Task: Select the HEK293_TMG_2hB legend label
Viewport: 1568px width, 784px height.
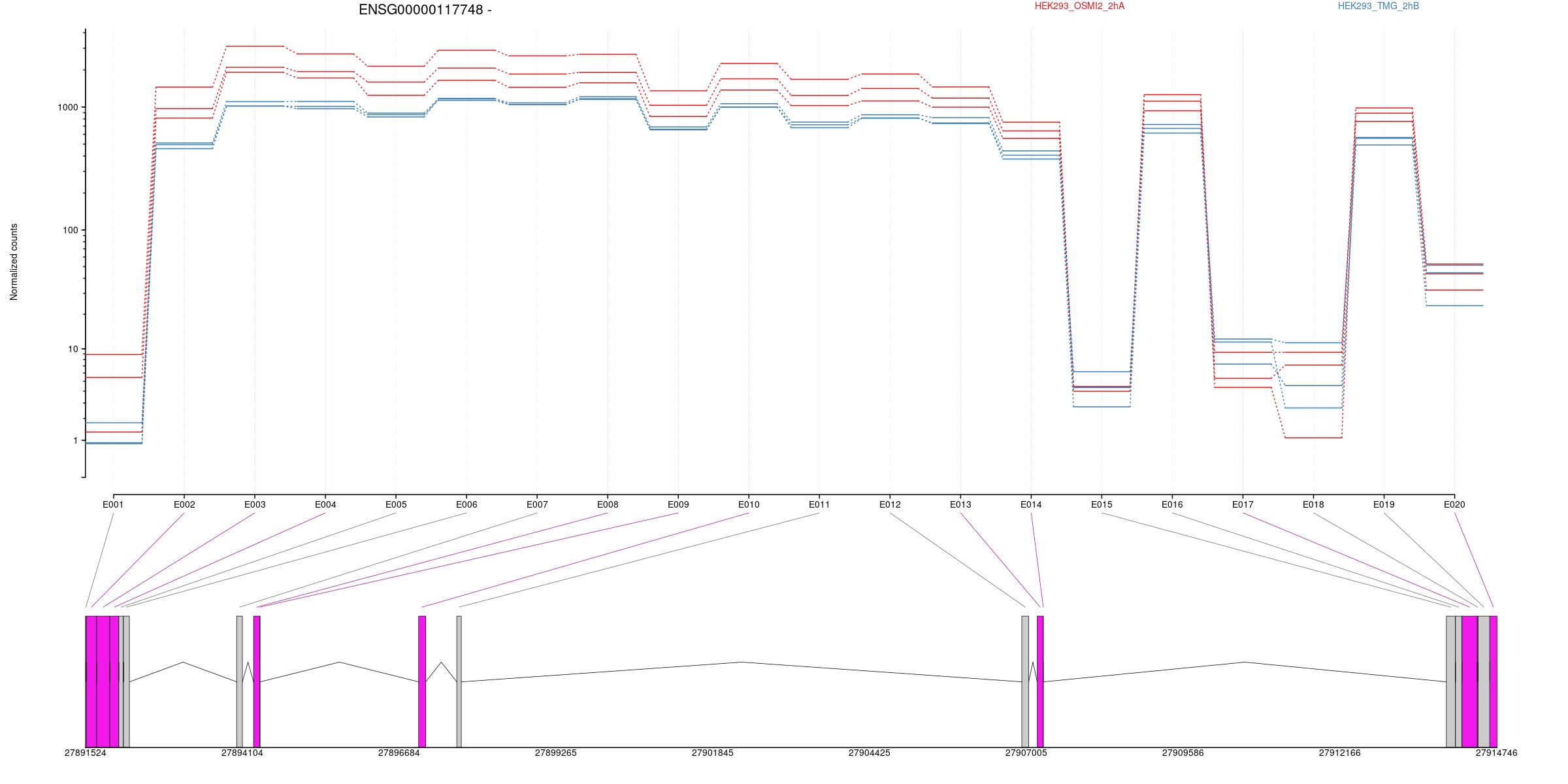Action: click(1379, 6)
